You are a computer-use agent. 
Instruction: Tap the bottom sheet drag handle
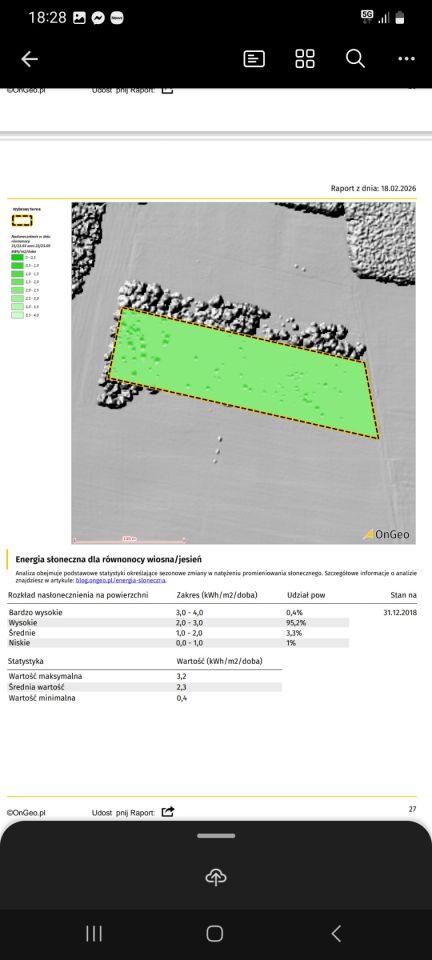click(x=216, y=835)
